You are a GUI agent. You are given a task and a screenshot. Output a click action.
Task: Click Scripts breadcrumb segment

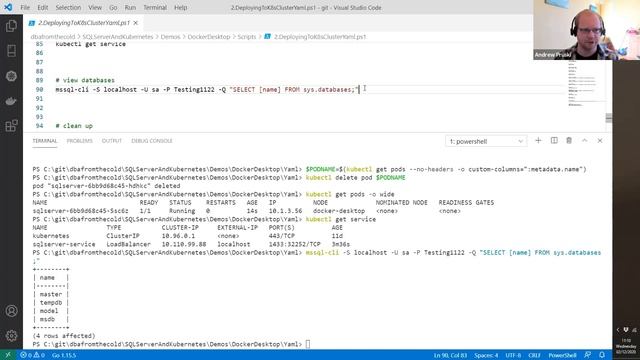[247, 37]
